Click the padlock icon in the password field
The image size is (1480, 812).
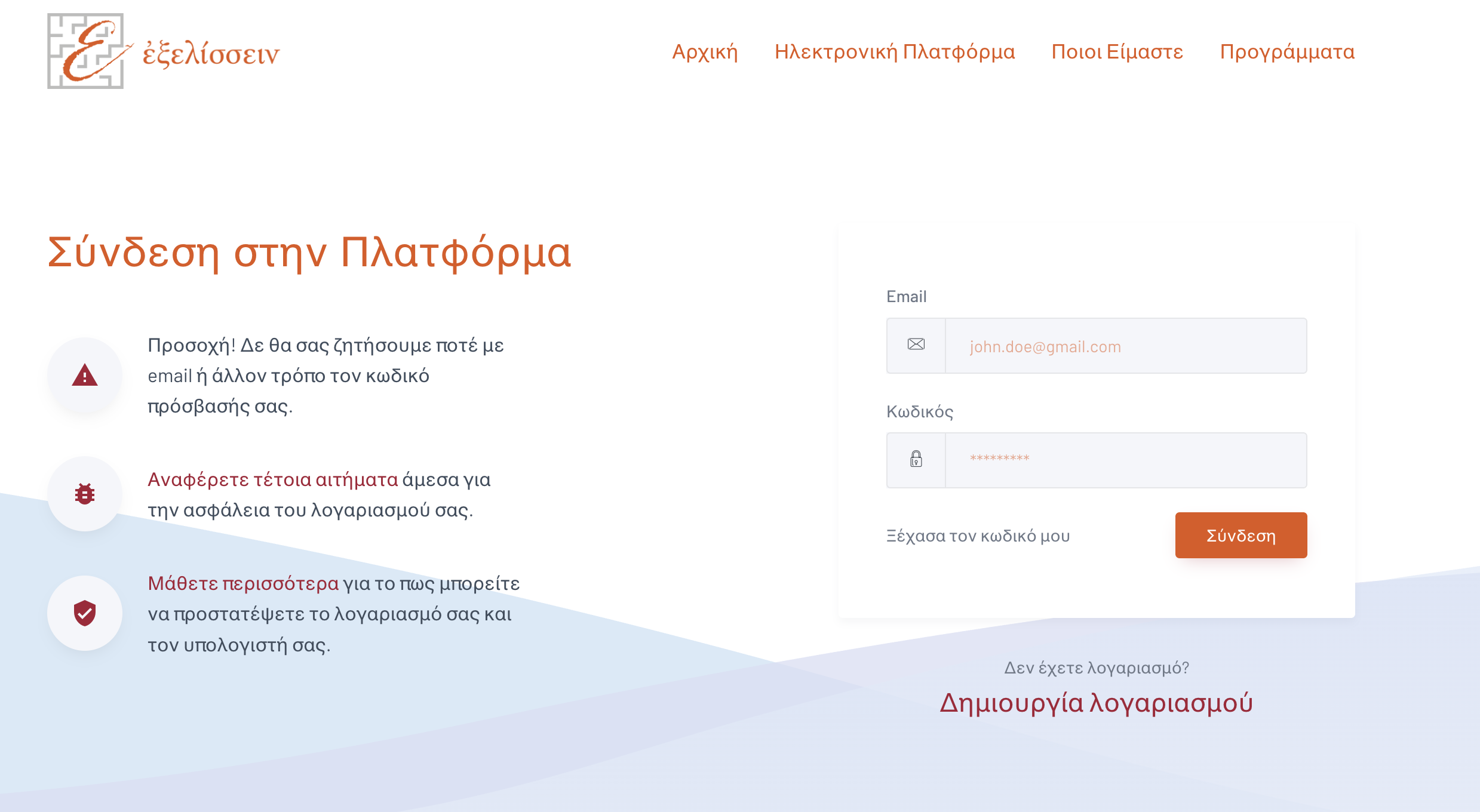[916, 460]
